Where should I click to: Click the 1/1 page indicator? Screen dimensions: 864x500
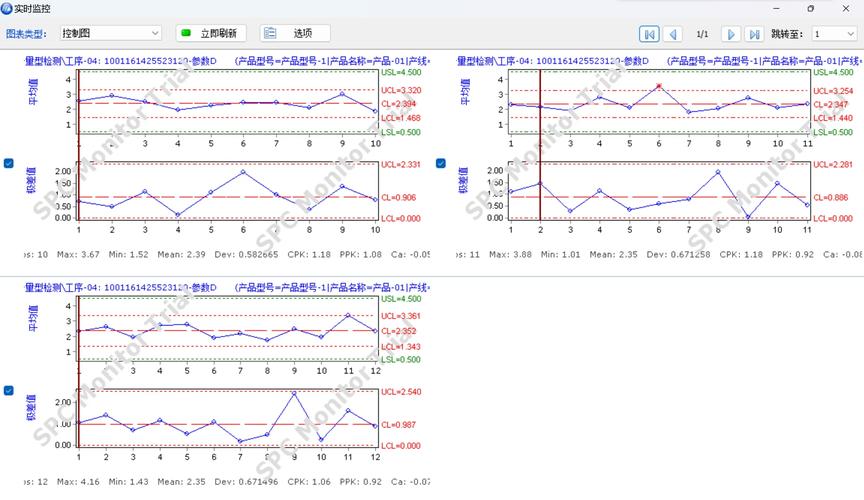pos(702,34)
